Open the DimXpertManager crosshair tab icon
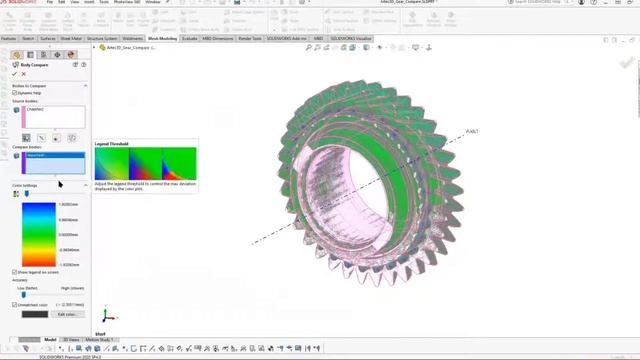 57,55
